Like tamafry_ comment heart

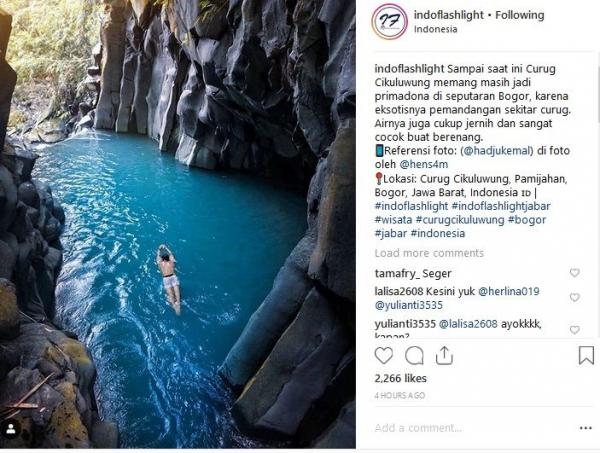click(x=574, y=273)
